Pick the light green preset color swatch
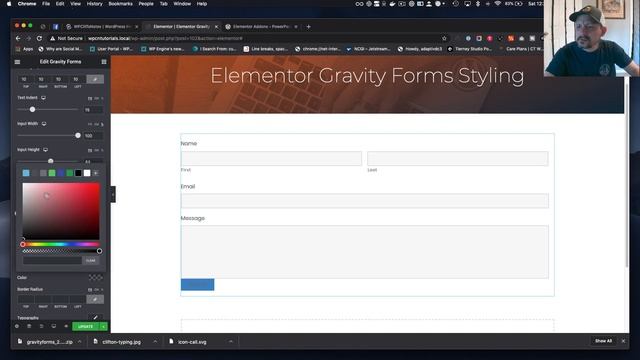Image resolution: width=640 pixels, height=360 pixels. click(x=52, y=173)
